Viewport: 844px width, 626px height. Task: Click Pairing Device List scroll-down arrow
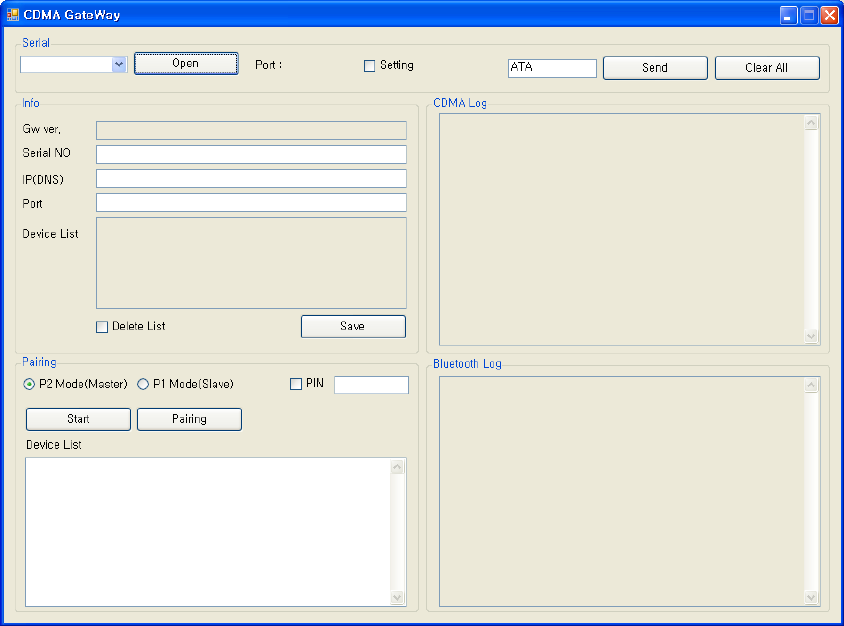point(397,597)
